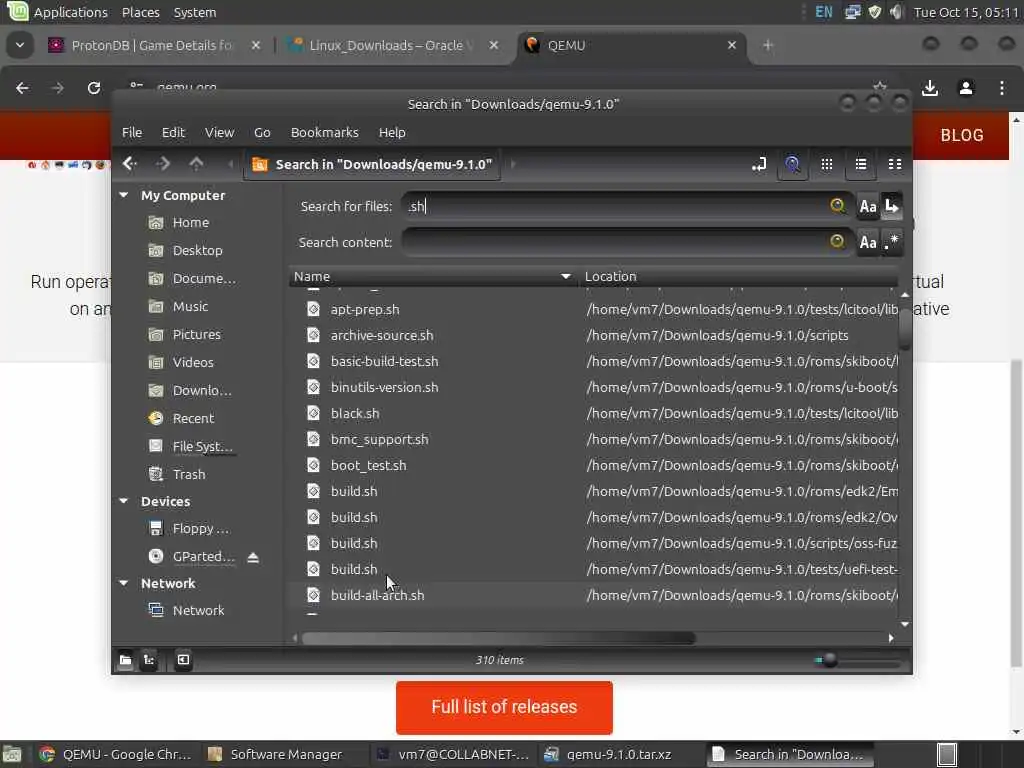This screenshot has width=1024, height=768.
Task: Go to parent folder with up arrow
Action: 196,164
